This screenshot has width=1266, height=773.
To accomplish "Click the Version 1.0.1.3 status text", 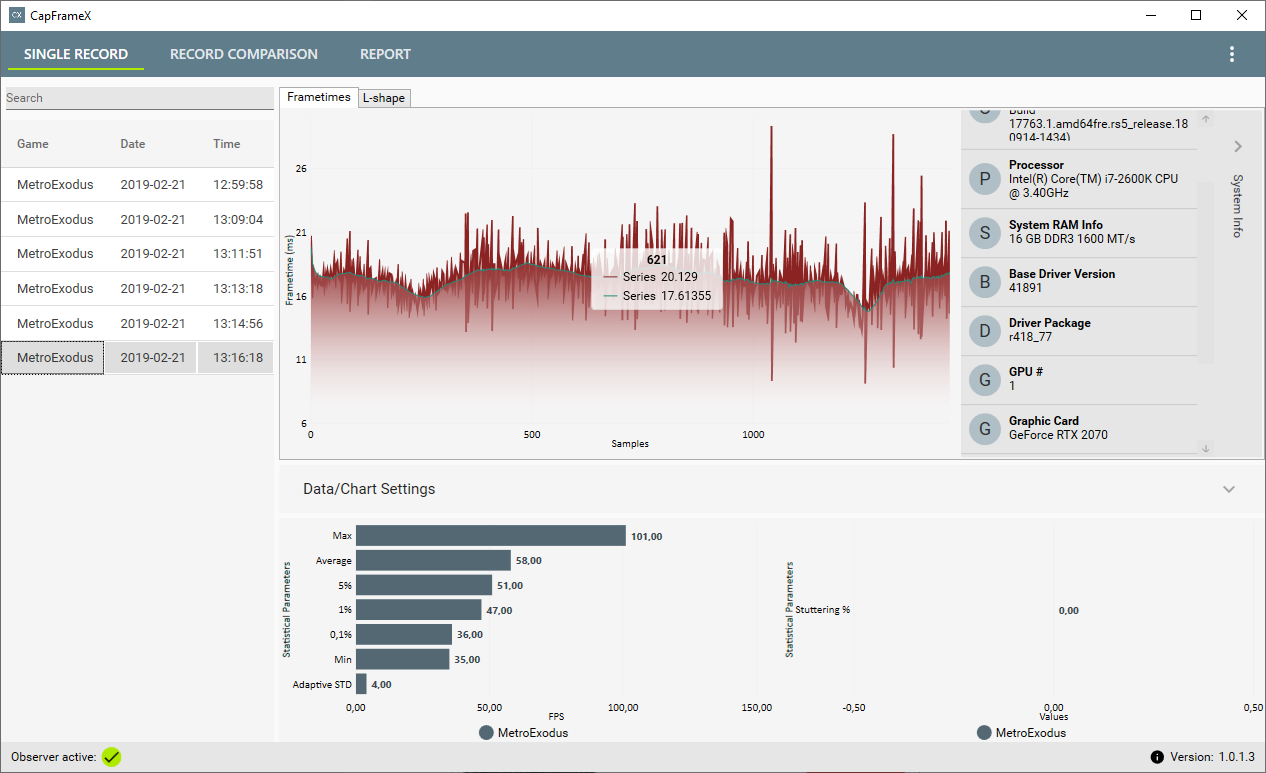I will 1212,757.
